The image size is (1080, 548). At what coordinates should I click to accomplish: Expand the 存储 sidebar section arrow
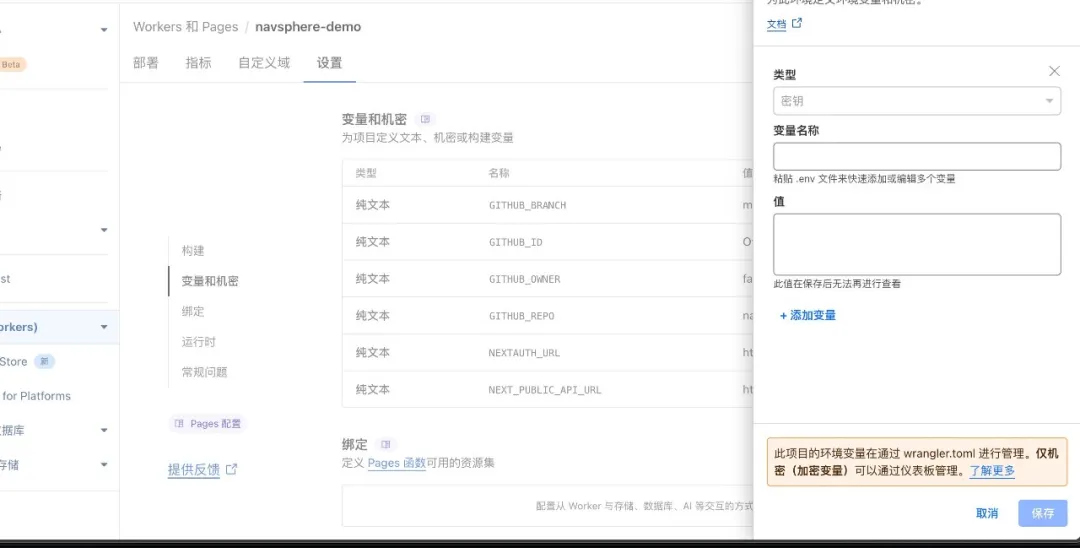pyautogui.click(x=104, y=465)
